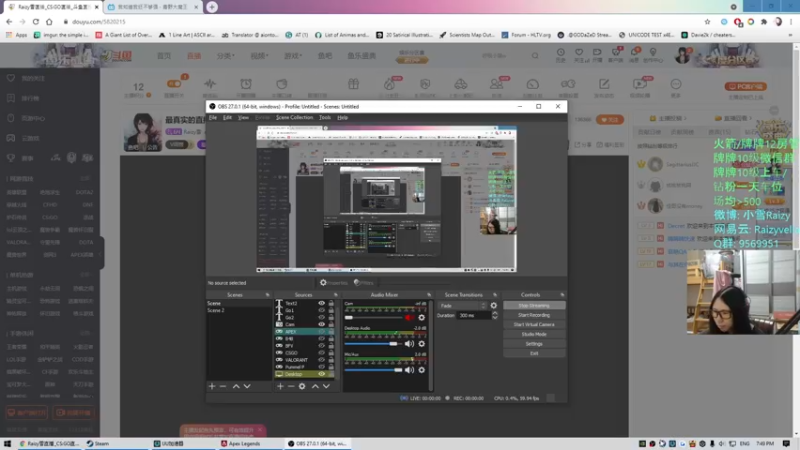
Task: Remove selected source with minus icon
Action: (x=291, y=386)
